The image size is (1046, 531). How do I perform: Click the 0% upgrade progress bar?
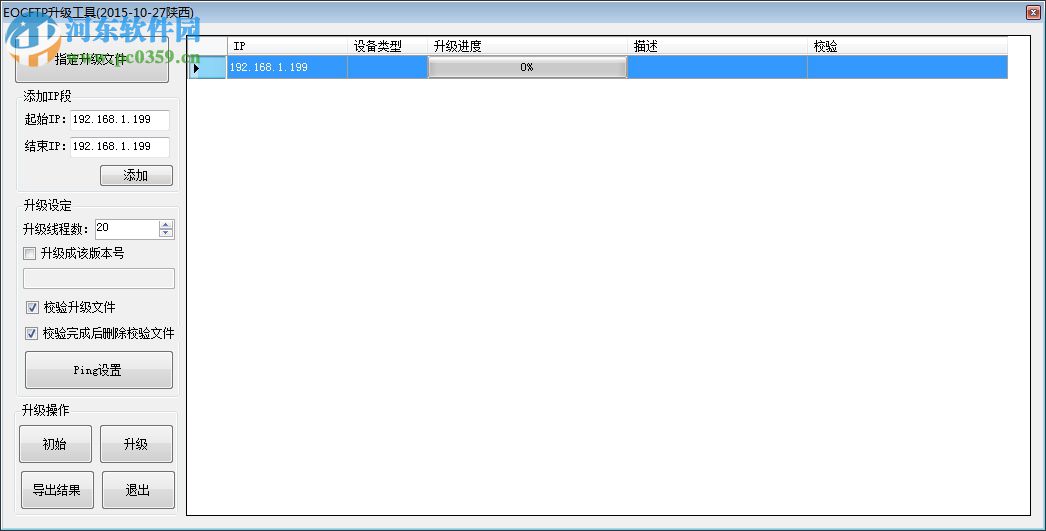tap(527, 67)
